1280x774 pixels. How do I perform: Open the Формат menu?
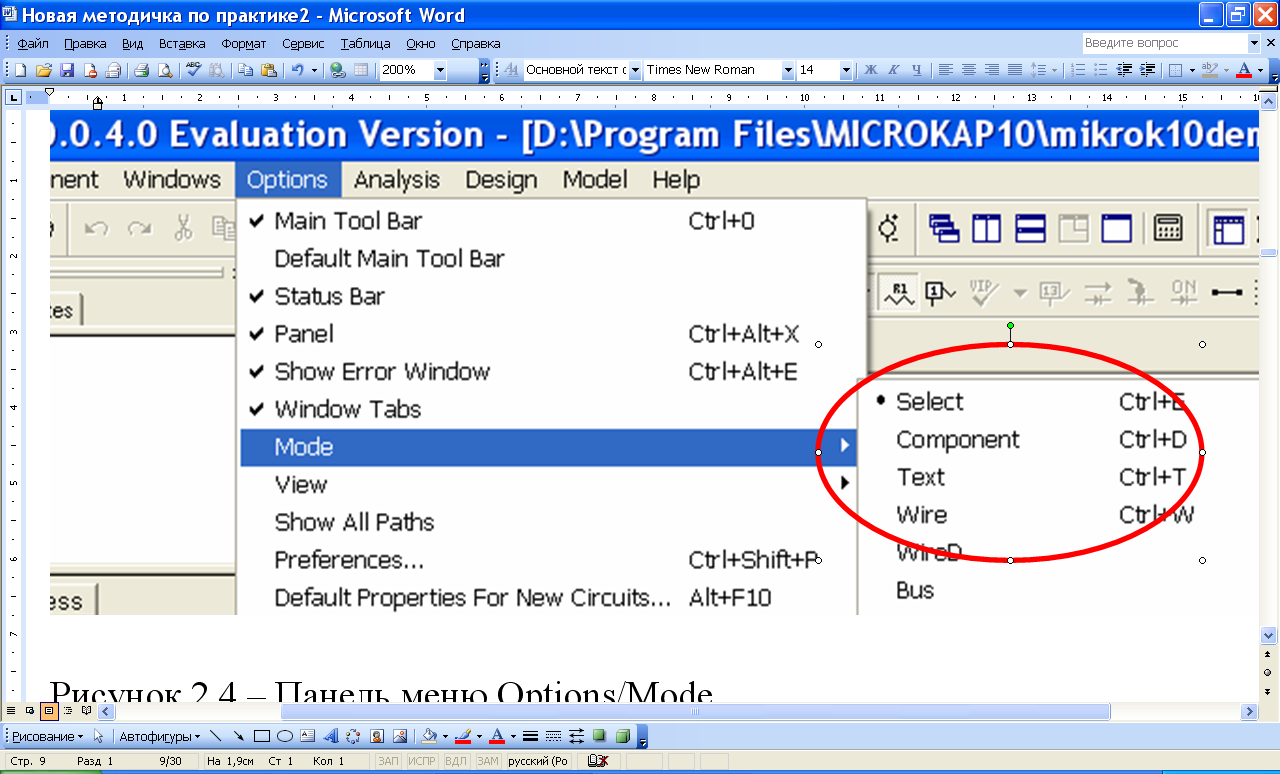click(244, 44)
